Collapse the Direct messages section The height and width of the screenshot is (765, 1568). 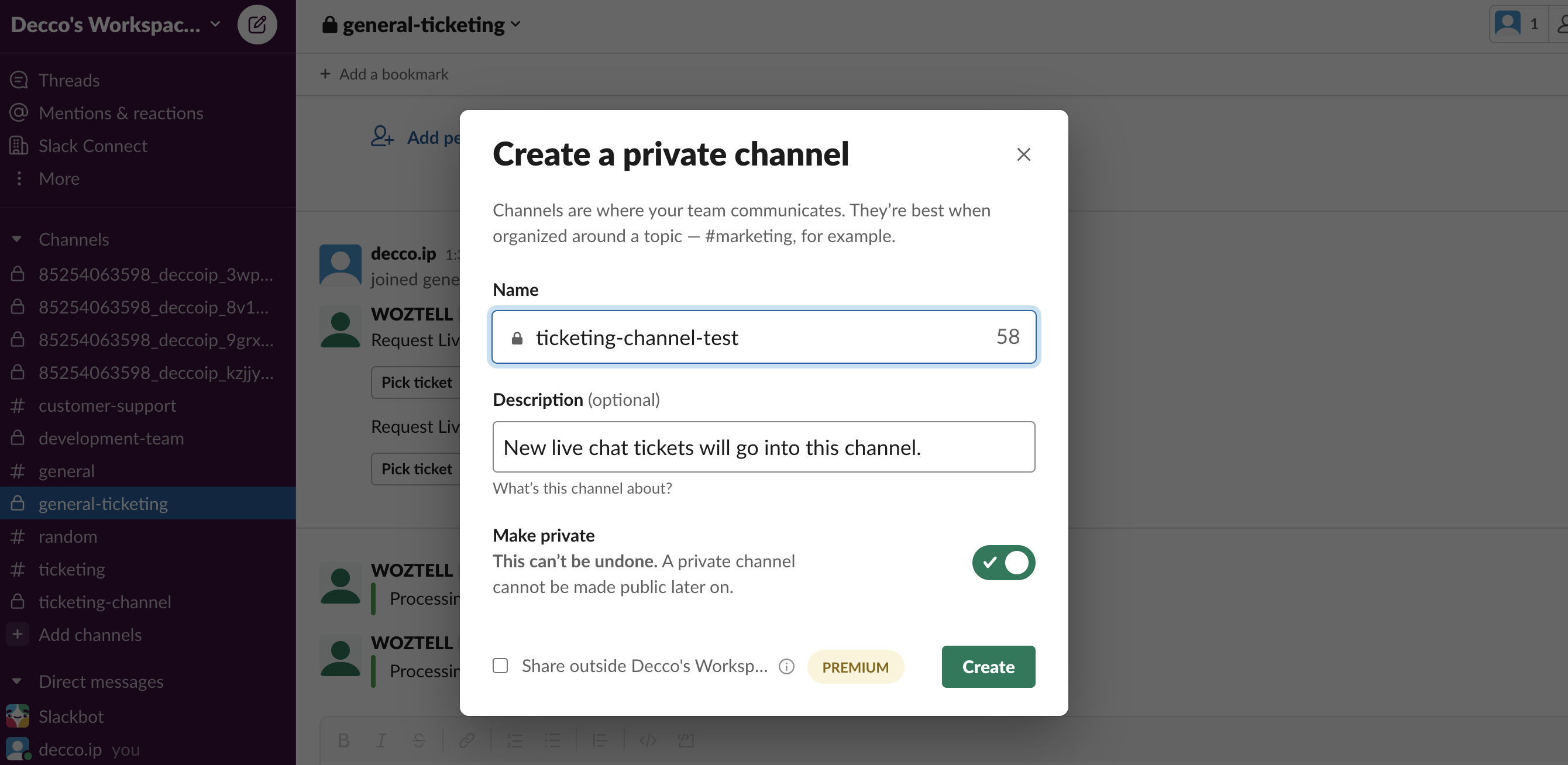[x=17, y=681]
